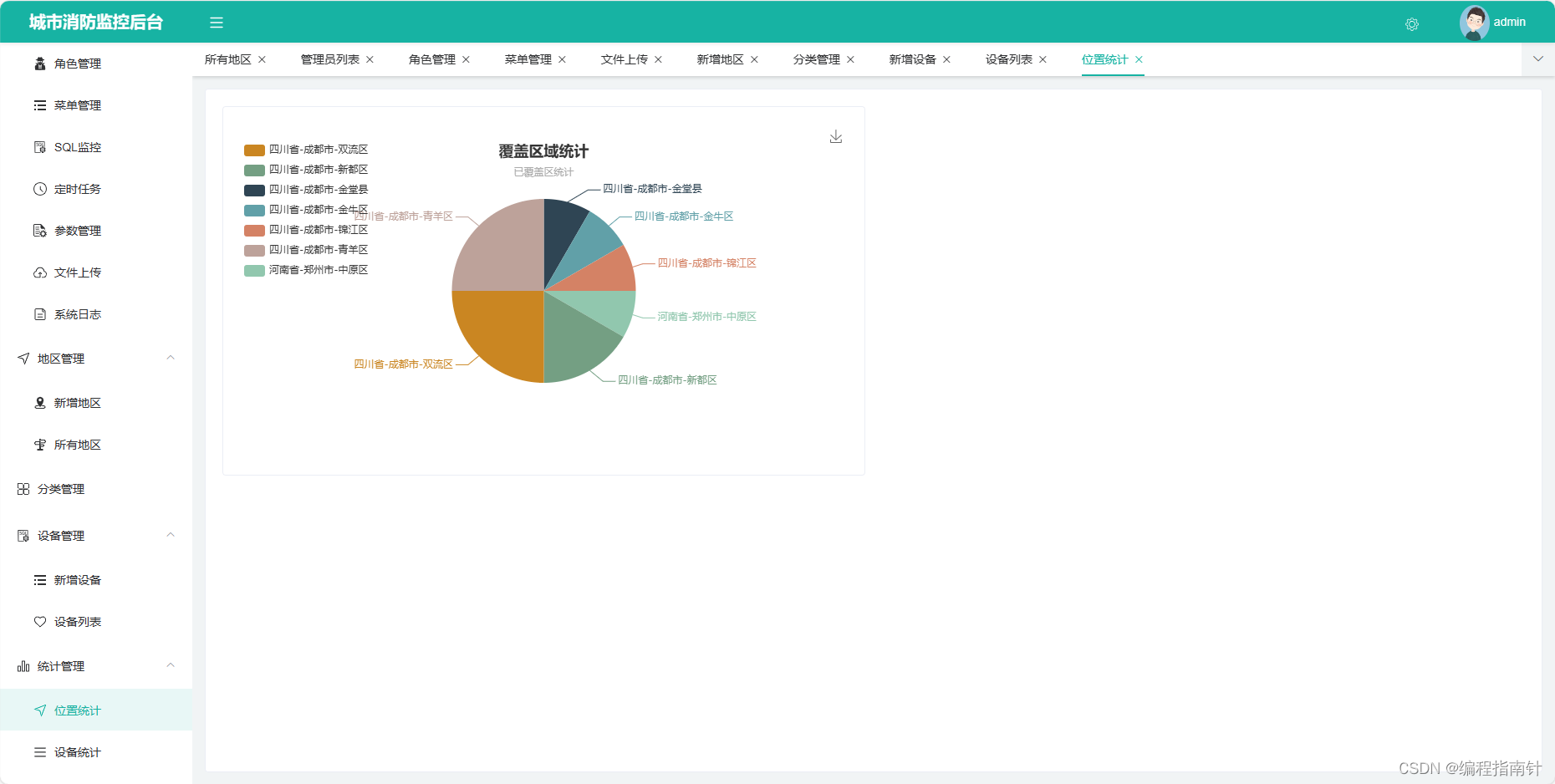Switch to the 角色管理 tab
The image size is (1555, 784).
(432, 59)
